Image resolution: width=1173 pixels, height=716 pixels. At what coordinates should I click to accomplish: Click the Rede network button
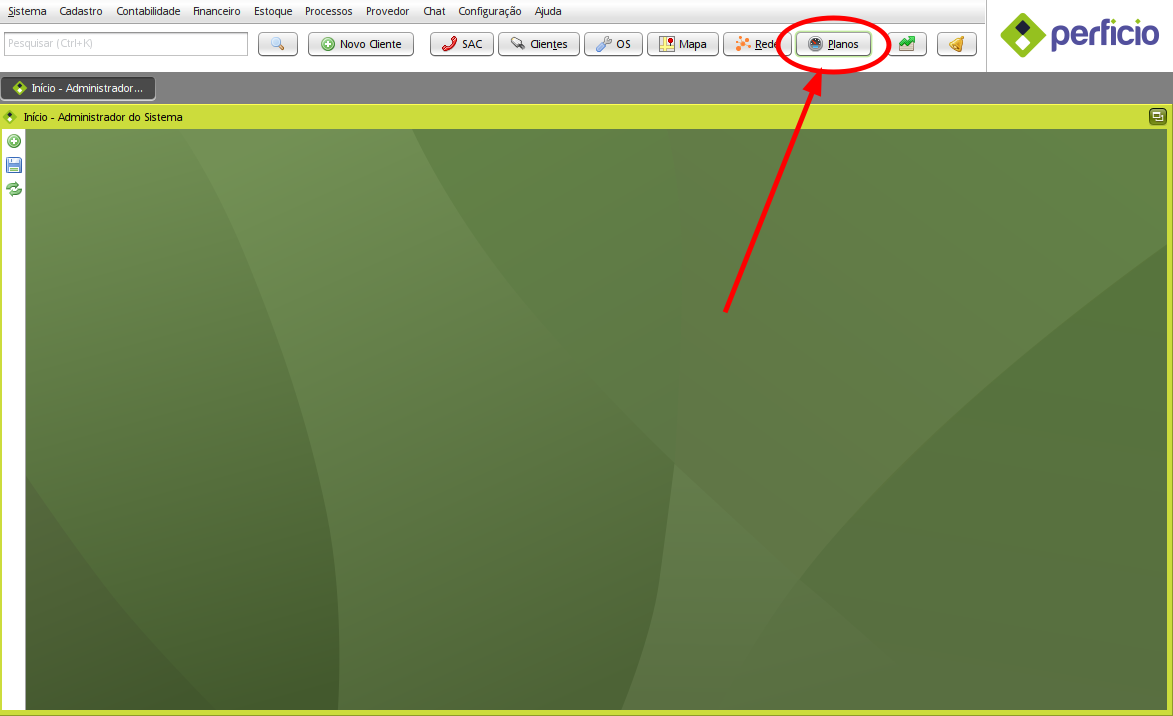click(x=757, y=44)
